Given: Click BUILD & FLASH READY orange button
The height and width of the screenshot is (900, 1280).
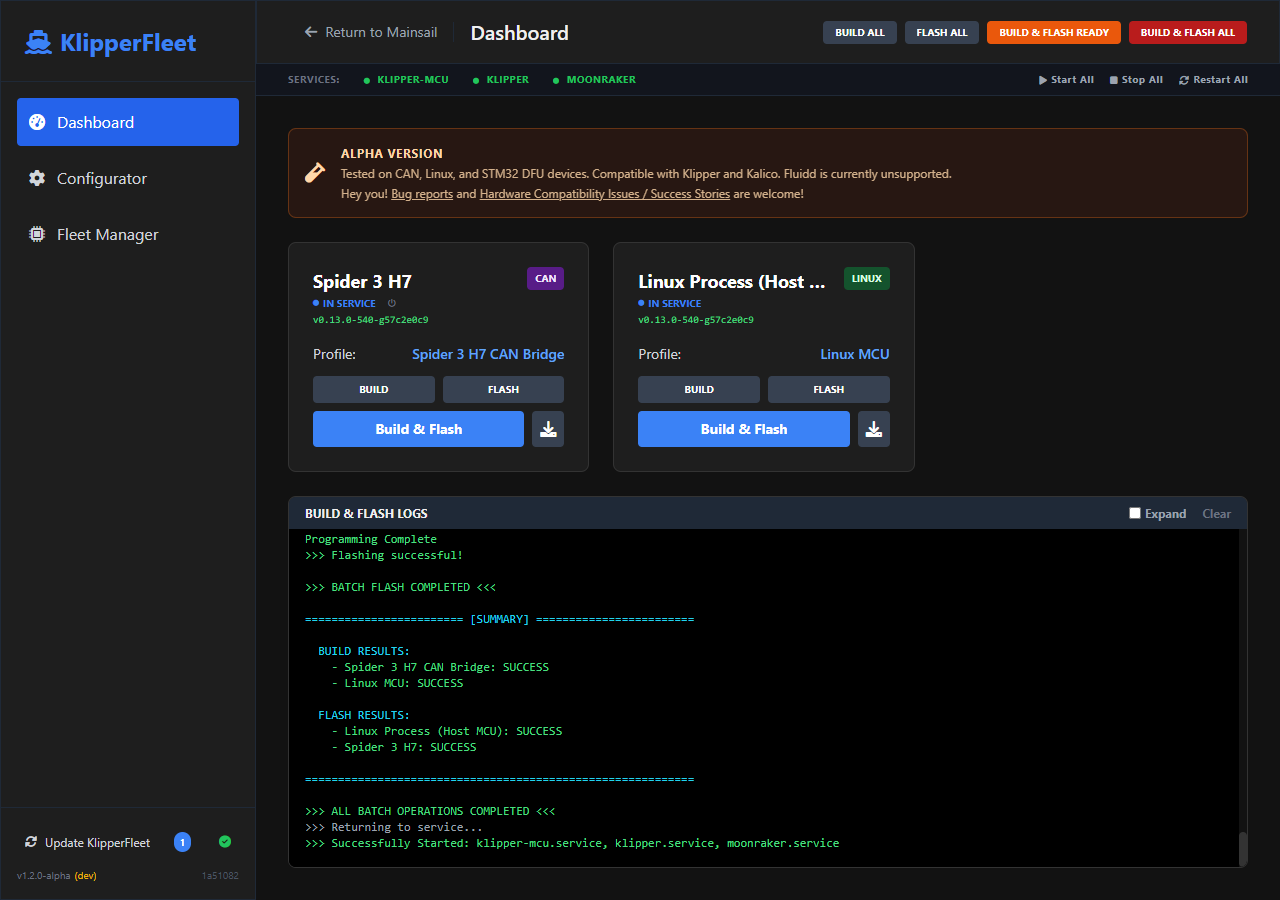Looking at the screenshot, I should coord(1054,32).
